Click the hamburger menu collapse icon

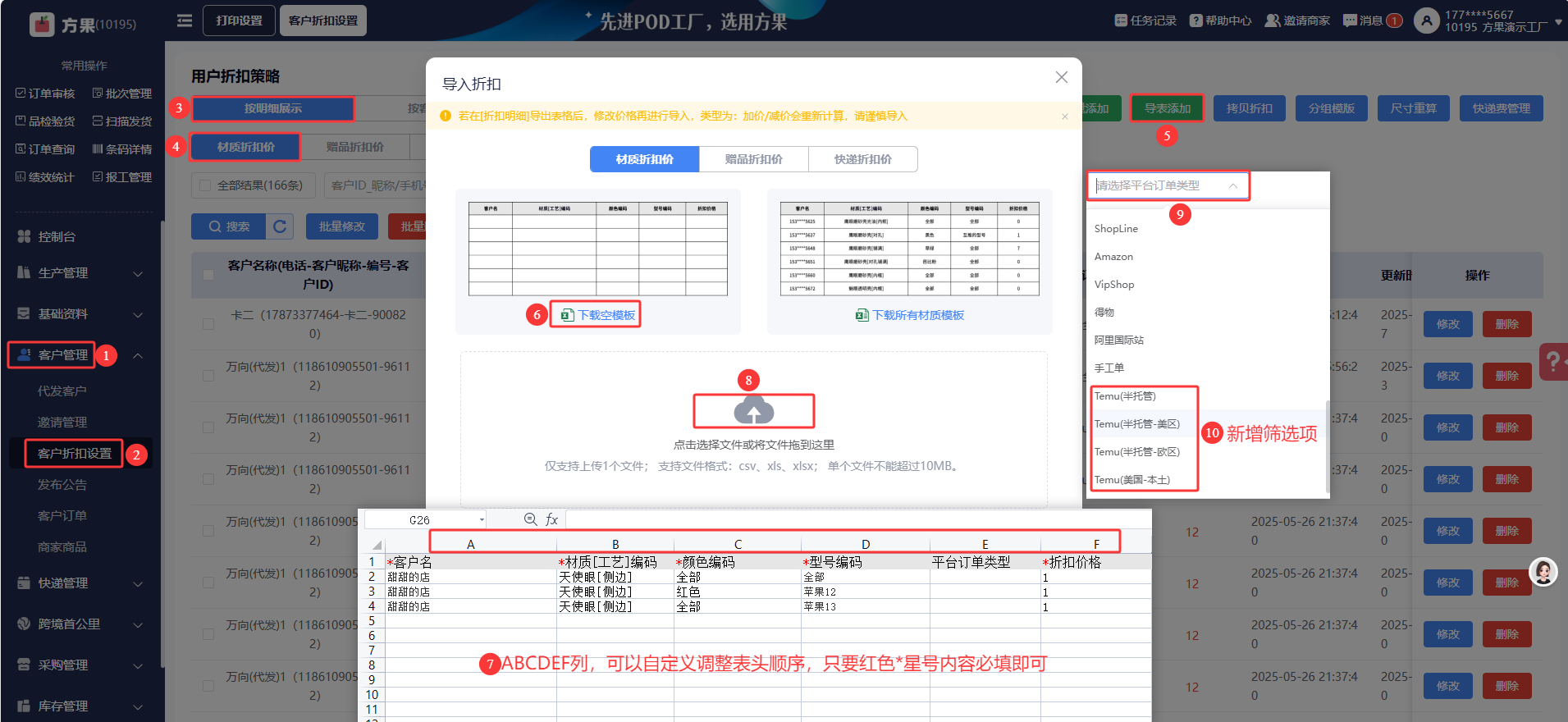pyautogui.click(x=185, y=21)
